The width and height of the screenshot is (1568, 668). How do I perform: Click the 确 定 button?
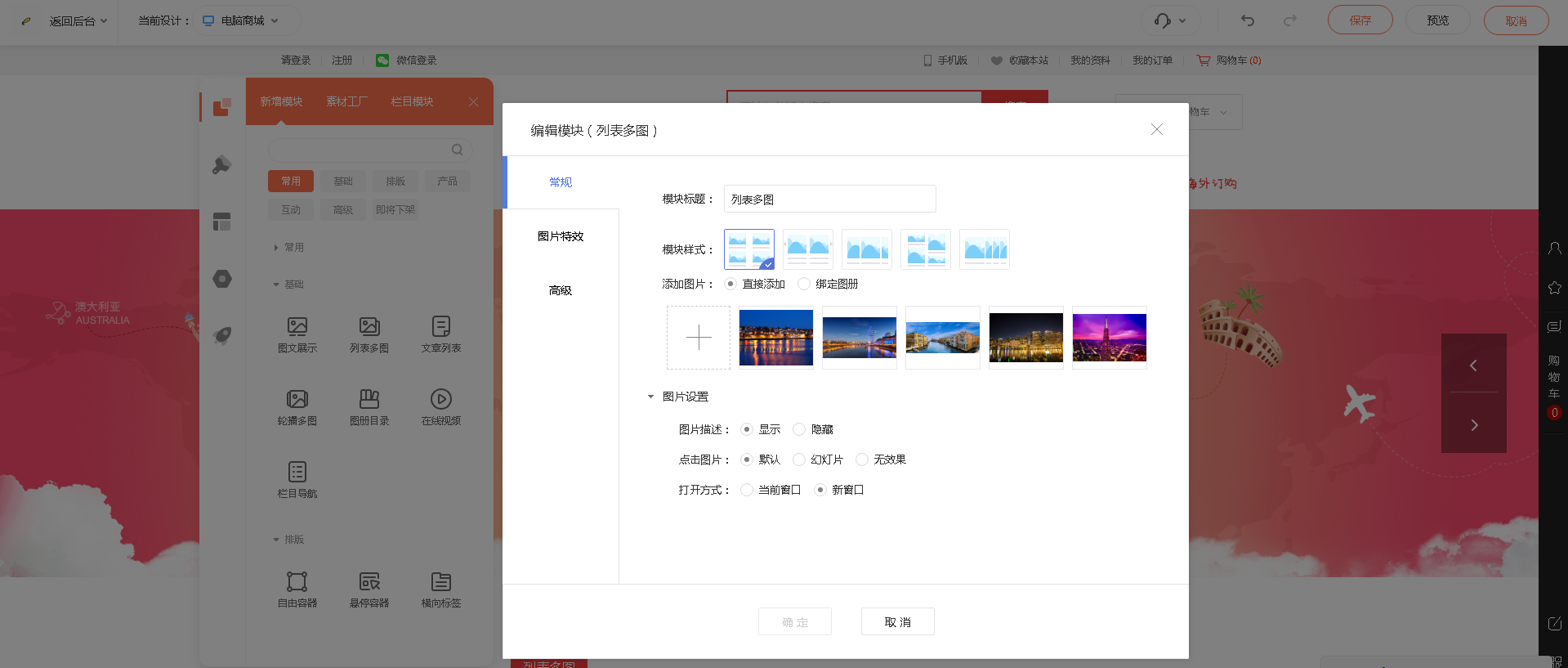coord(795,621)
